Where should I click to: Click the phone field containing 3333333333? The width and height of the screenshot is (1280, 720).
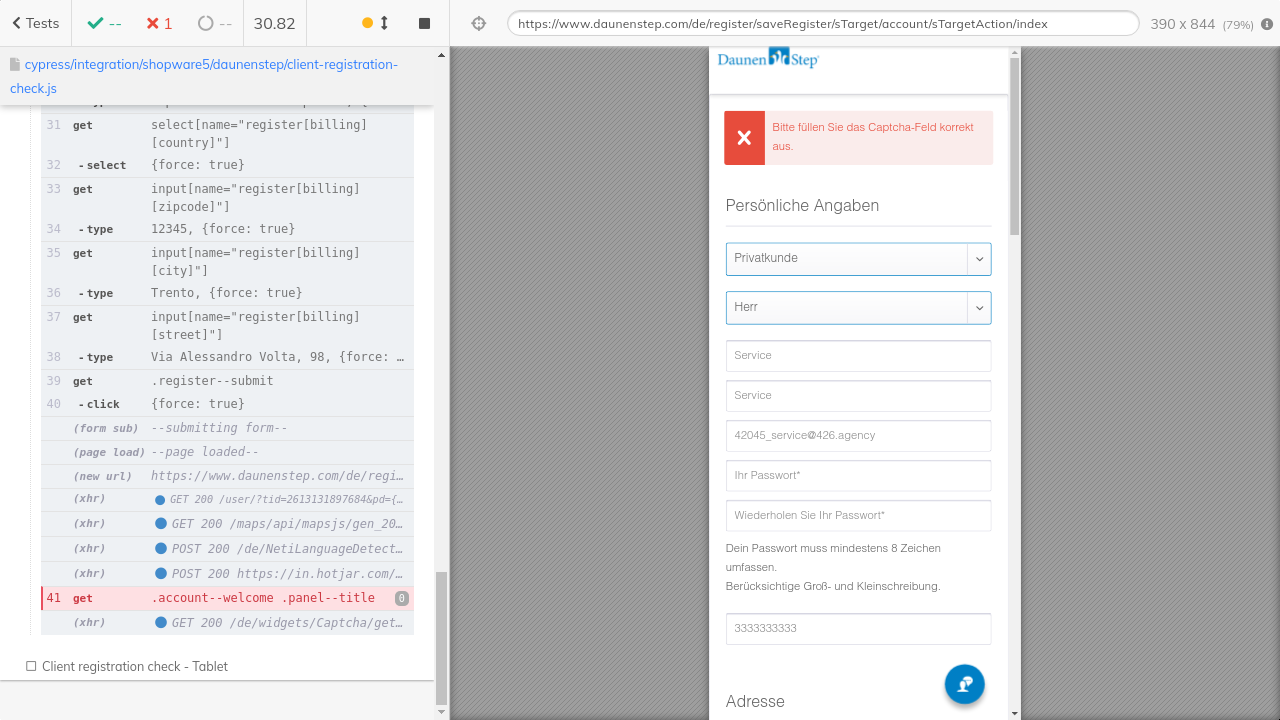pyautogui.click(x=858, y=629)
